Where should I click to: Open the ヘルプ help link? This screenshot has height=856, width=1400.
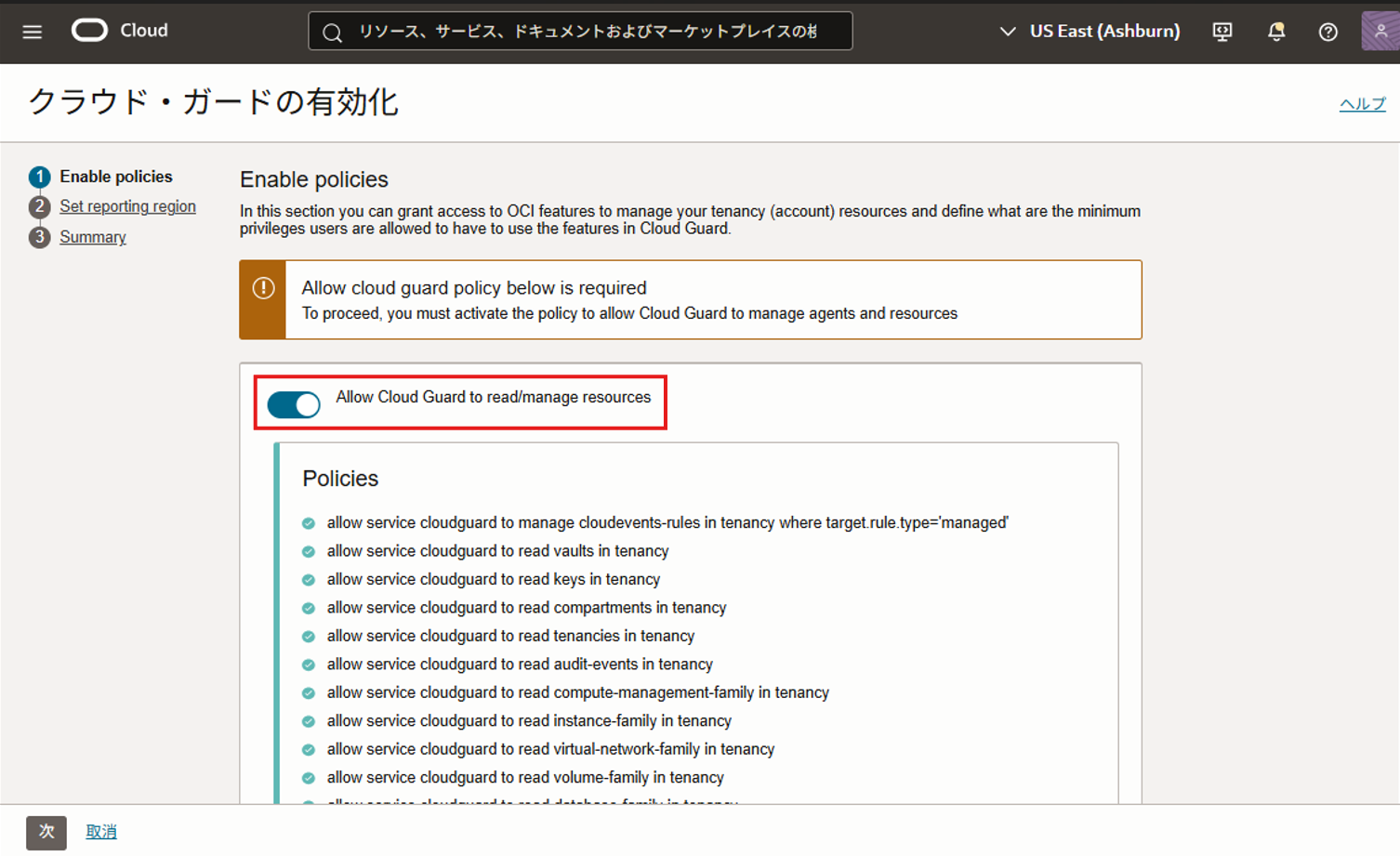click(x=1362, y=104)
